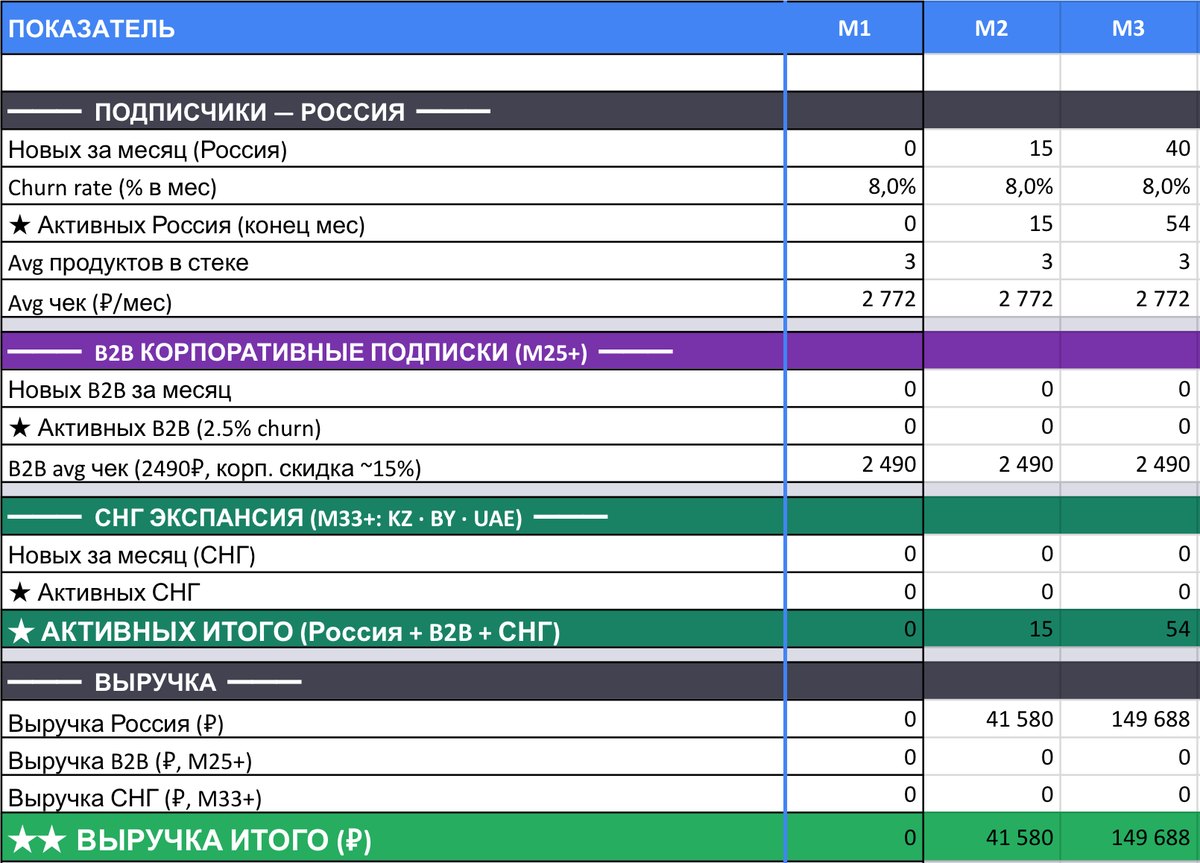Click the M1 value for Активных B2B
The image size is (1200, 863).
[910, 427]
